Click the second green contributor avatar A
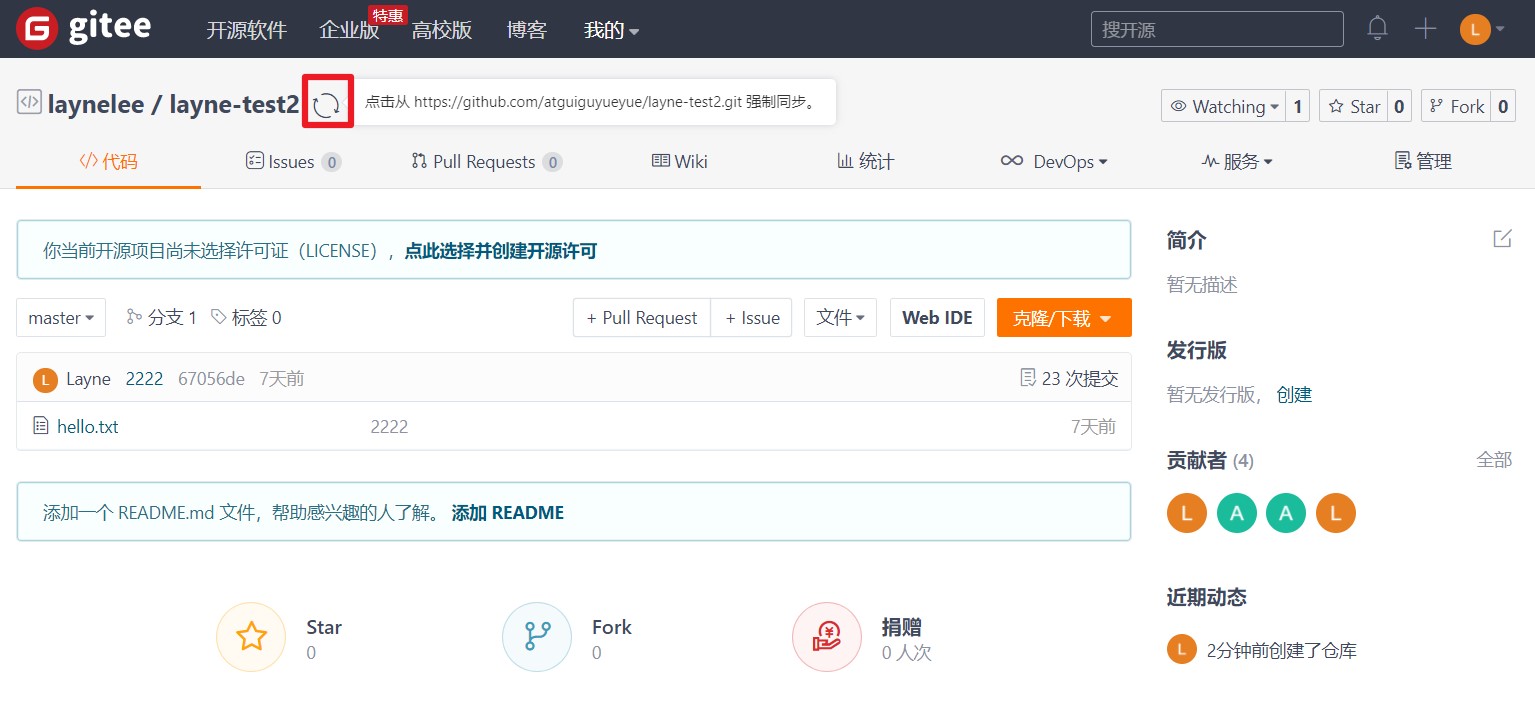The height and width of the screenshot is (705, 1535). click(x=1286, y=513)
